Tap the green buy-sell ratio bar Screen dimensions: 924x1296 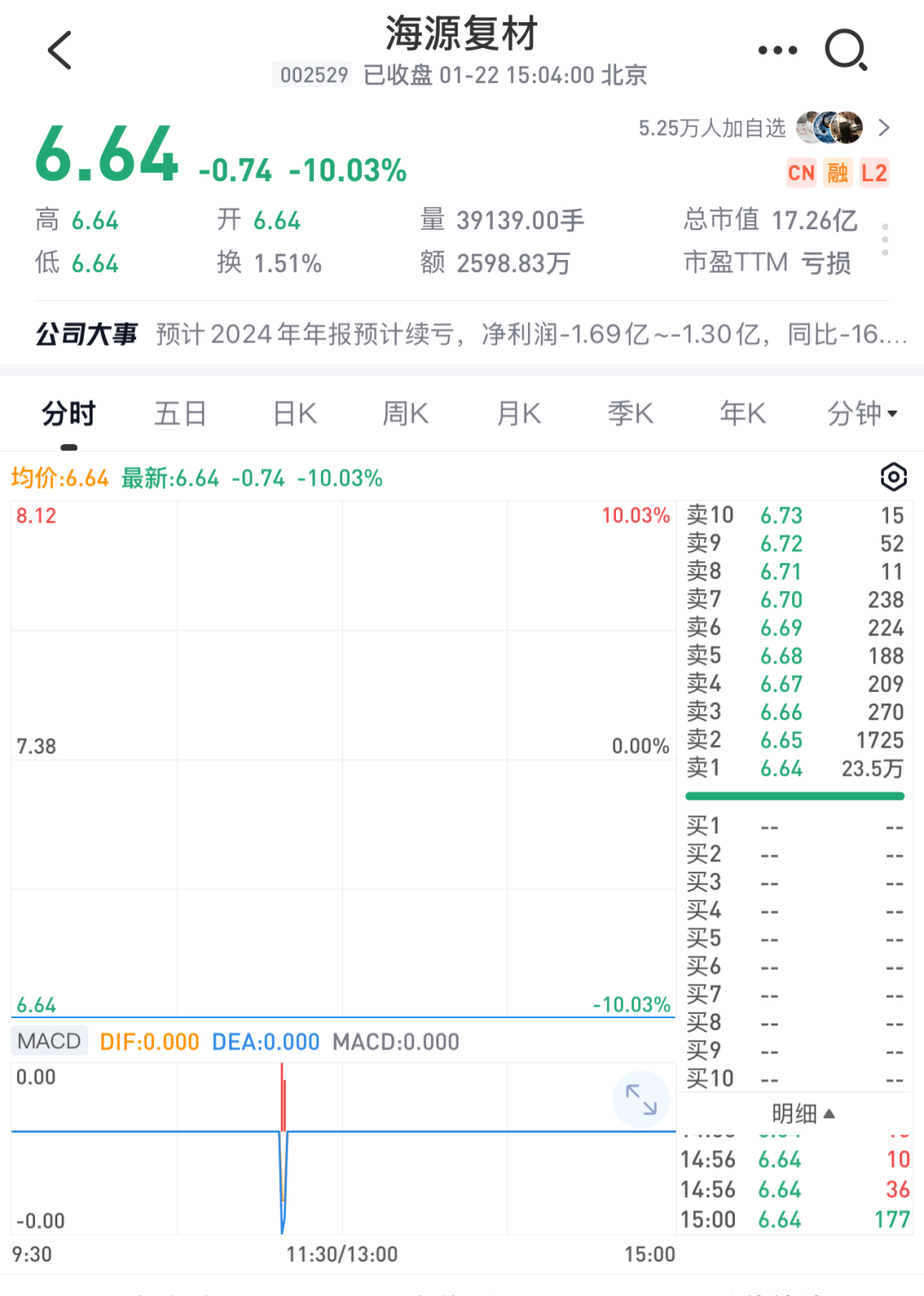tap(795, 796)
